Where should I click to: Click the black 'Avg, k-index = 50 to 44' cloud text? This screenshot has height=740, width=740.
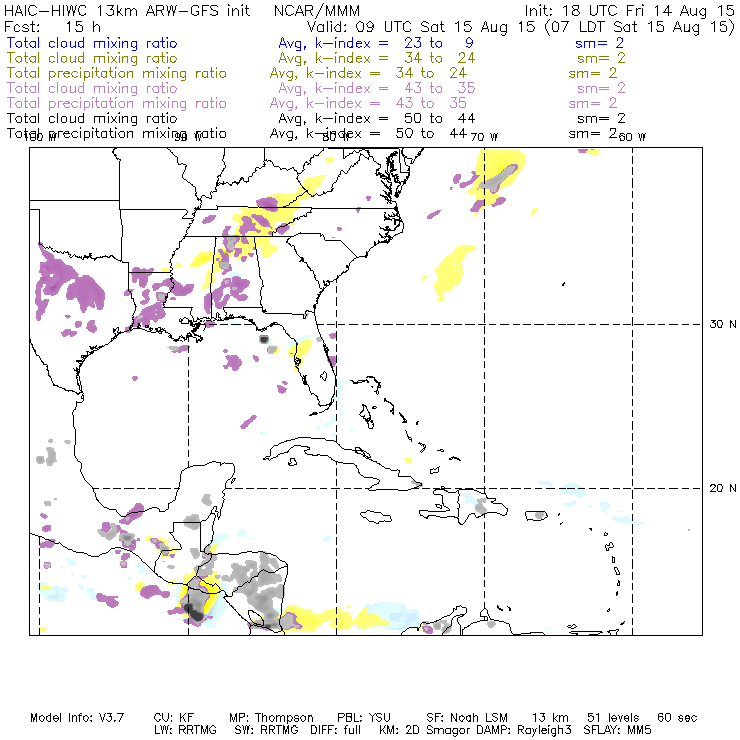click(x=377, y=118)
